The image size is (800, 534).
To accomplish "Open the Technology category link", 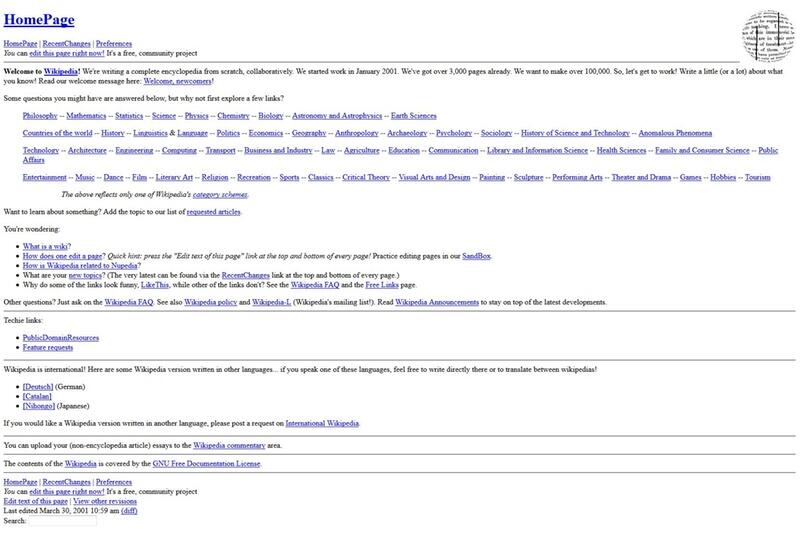I will point(41,150).
